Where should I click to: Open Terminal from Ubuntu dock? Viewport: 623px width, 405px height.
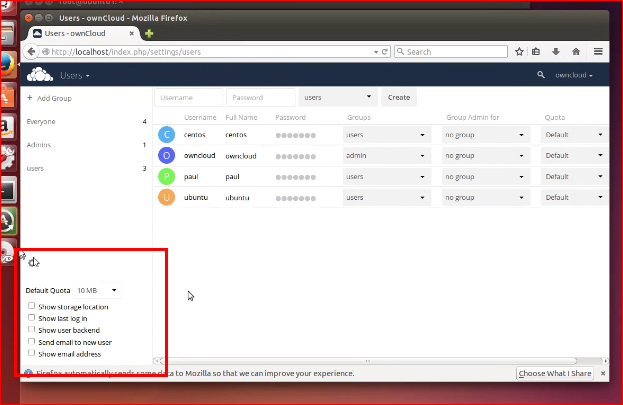pos(8,191)
